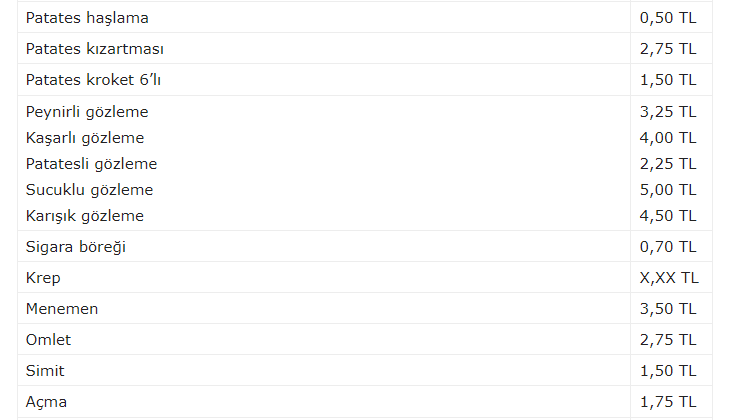Click the 1,75 TL price for Açma
Screen dimensions: 731x420
coord(668,402)
